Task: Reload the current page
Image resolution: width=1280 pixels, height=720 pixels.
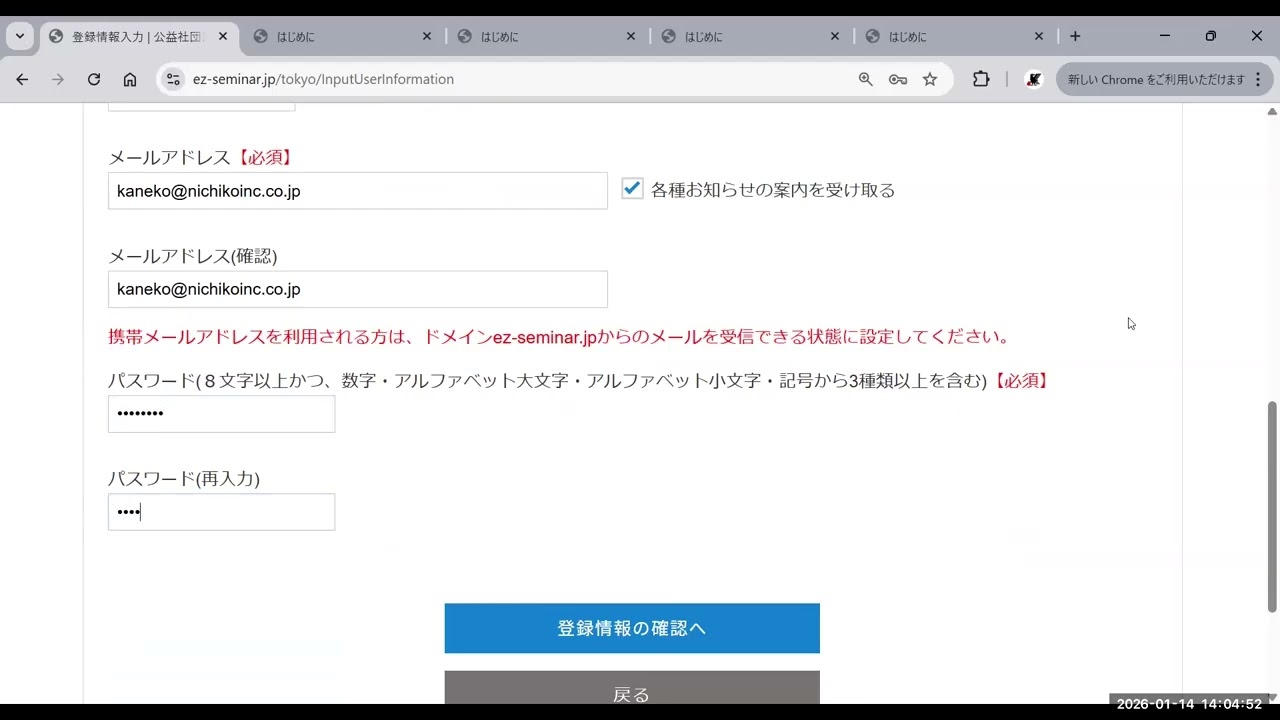Action: click(94, 79)
